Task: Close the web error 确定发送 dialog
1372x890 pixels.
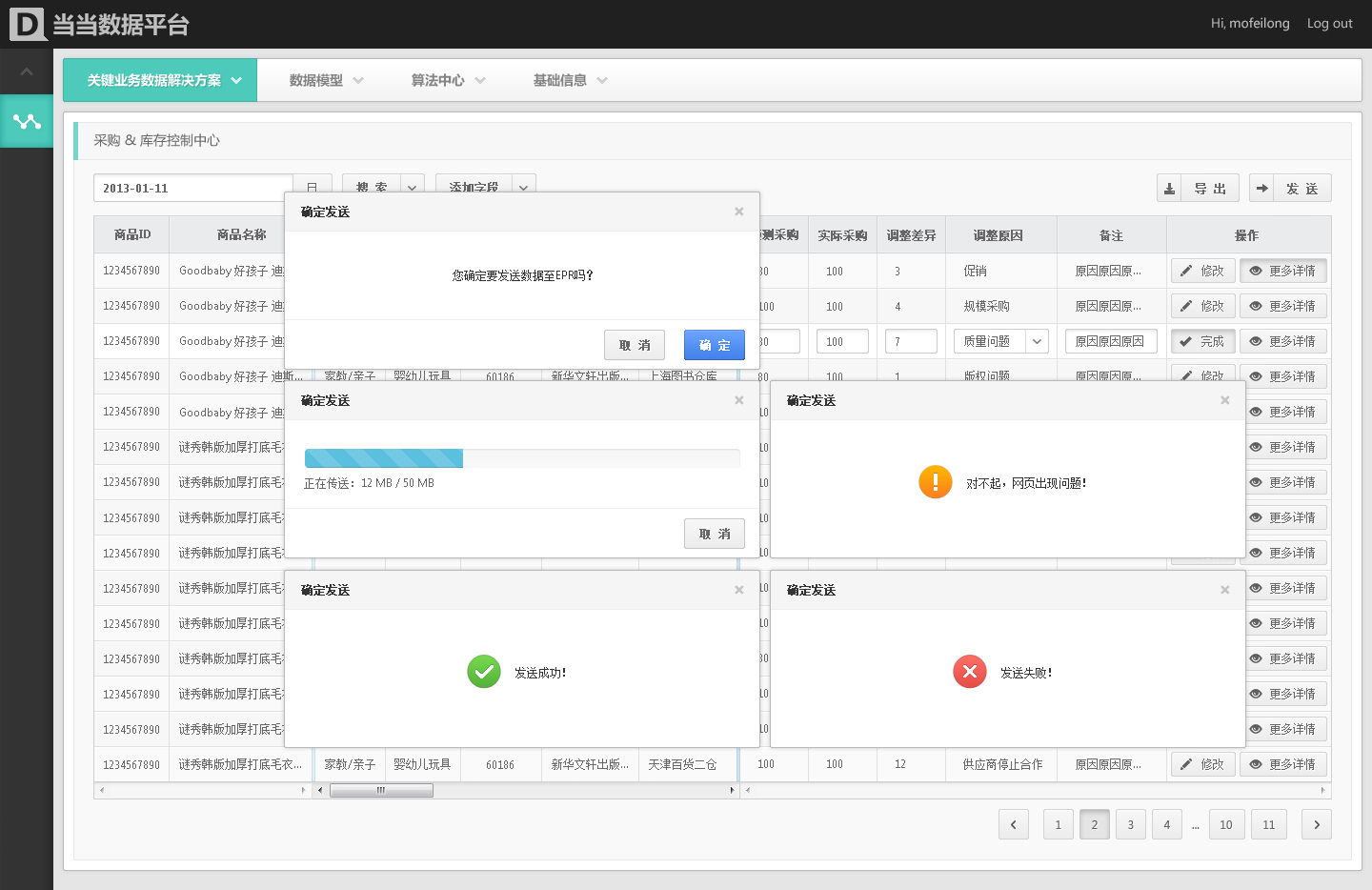Action: [1224, 400]
